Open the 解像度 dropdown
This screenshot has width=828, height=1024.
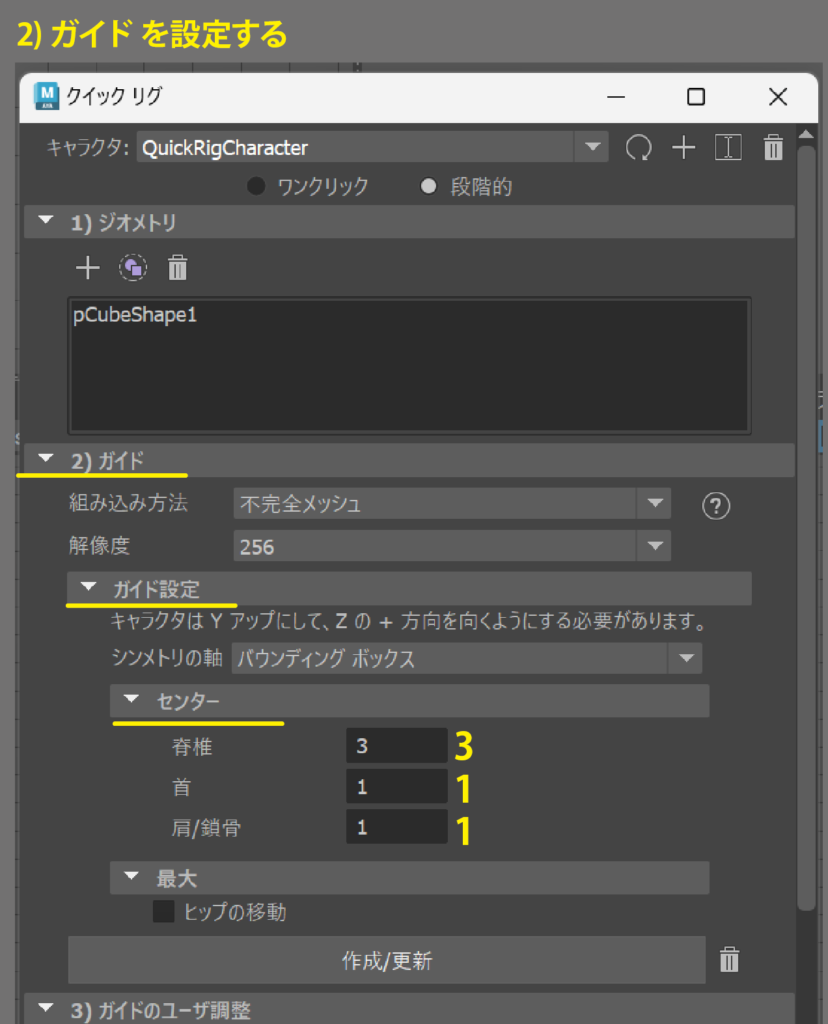(655, 546)
